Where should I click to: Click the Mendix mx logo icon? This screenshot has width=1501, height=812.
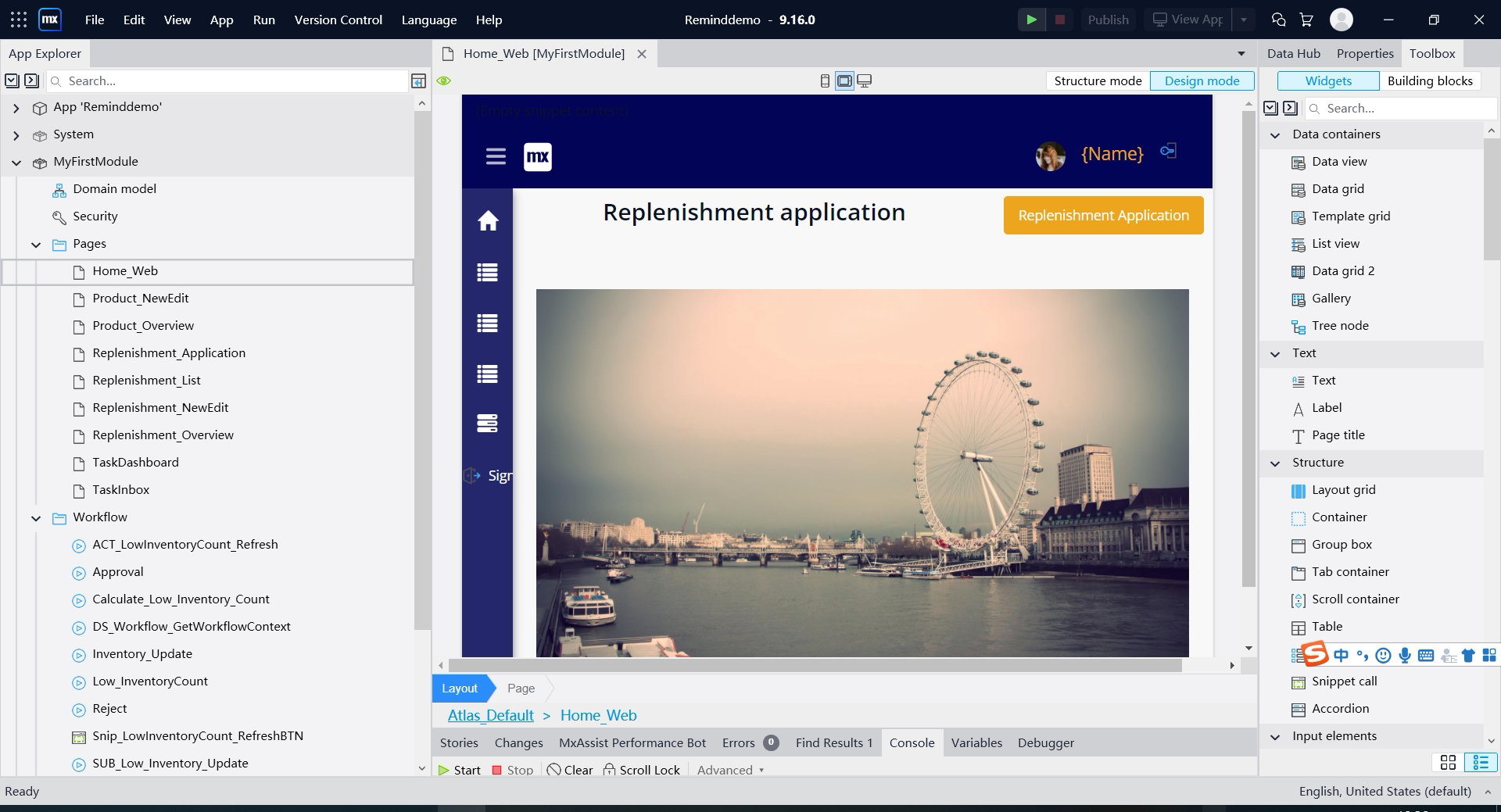(x=50, y=20)
